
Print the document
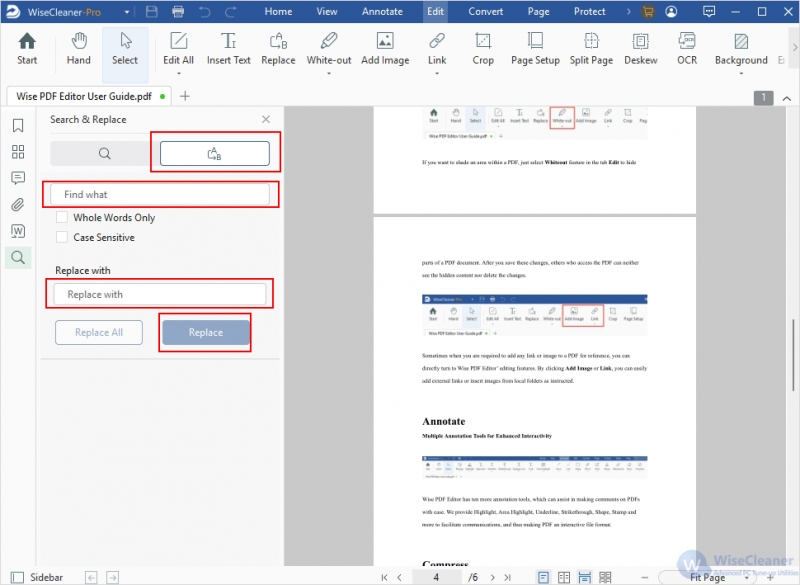[x=178, y=12]
